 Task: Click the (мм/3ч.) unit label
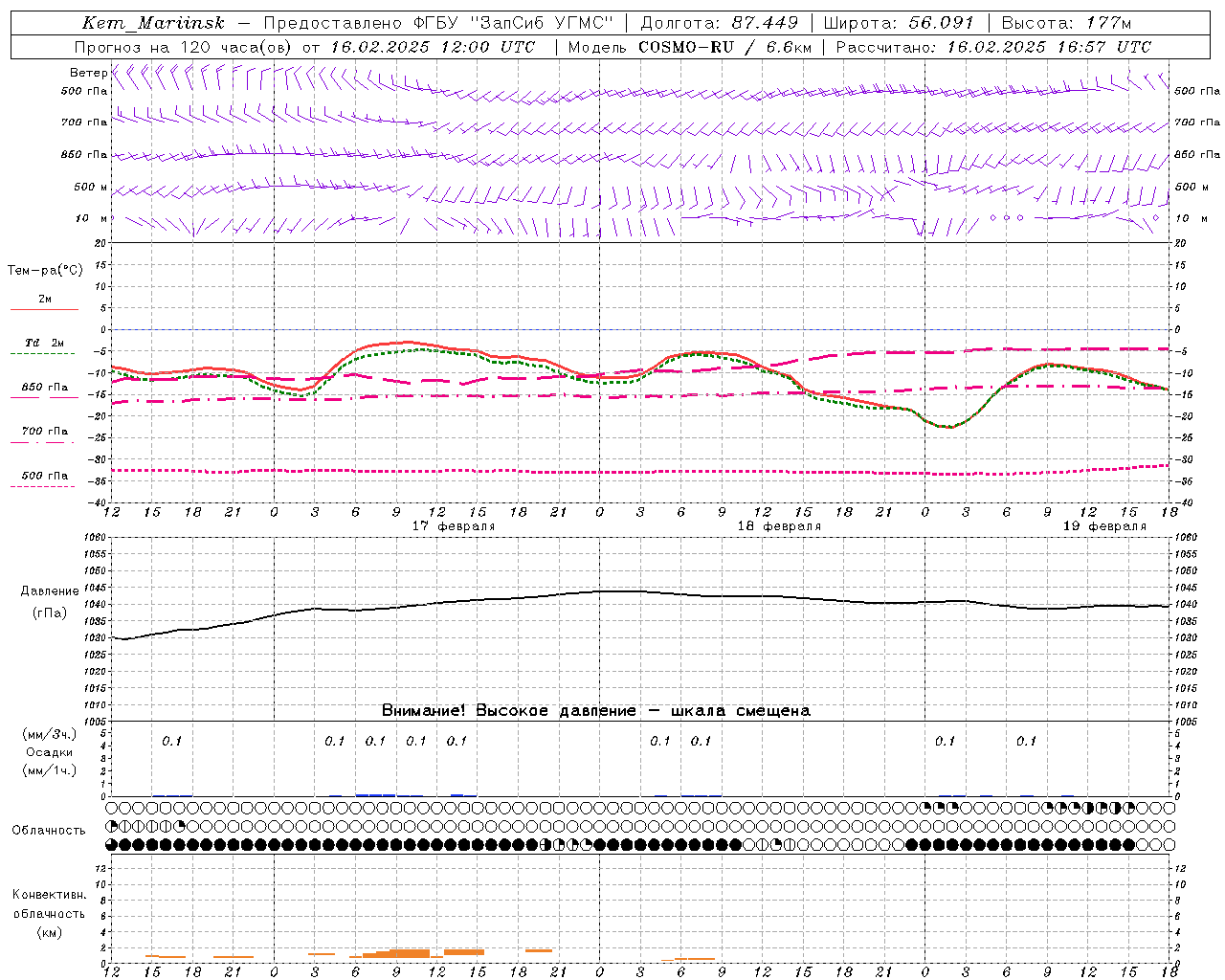click(49, 734)
